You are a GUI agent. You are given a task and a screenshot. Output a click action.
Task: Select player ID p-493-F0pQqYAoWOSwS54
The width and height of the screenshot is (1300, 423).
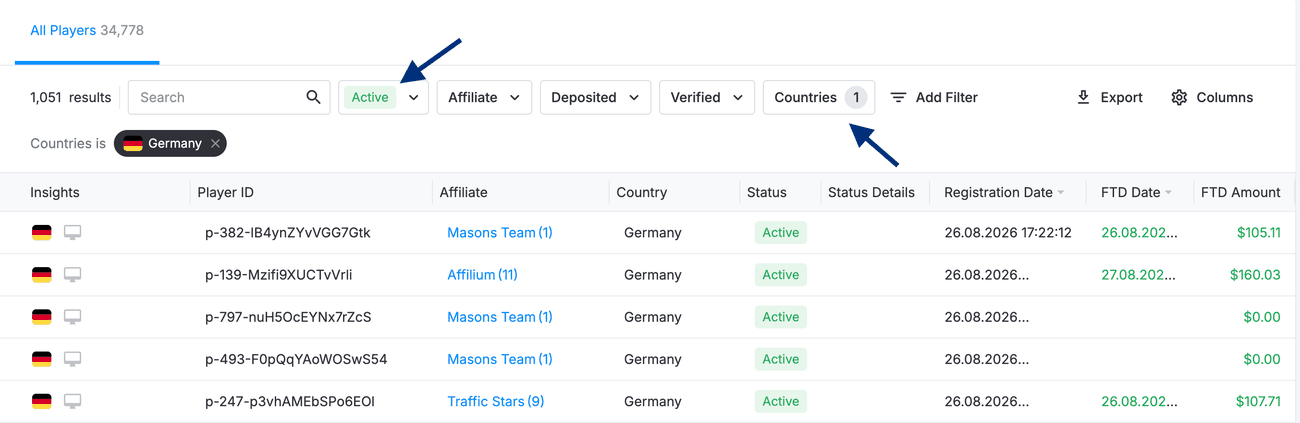pos(296,358)
